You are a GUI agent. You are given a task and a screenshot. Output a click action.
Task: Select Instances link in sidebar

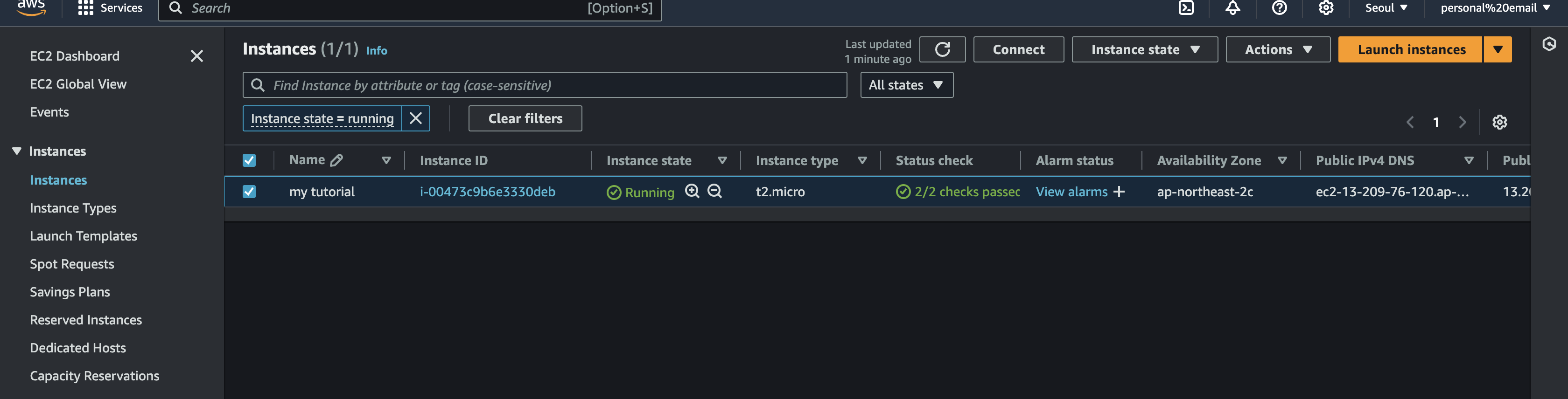(58, 180)
